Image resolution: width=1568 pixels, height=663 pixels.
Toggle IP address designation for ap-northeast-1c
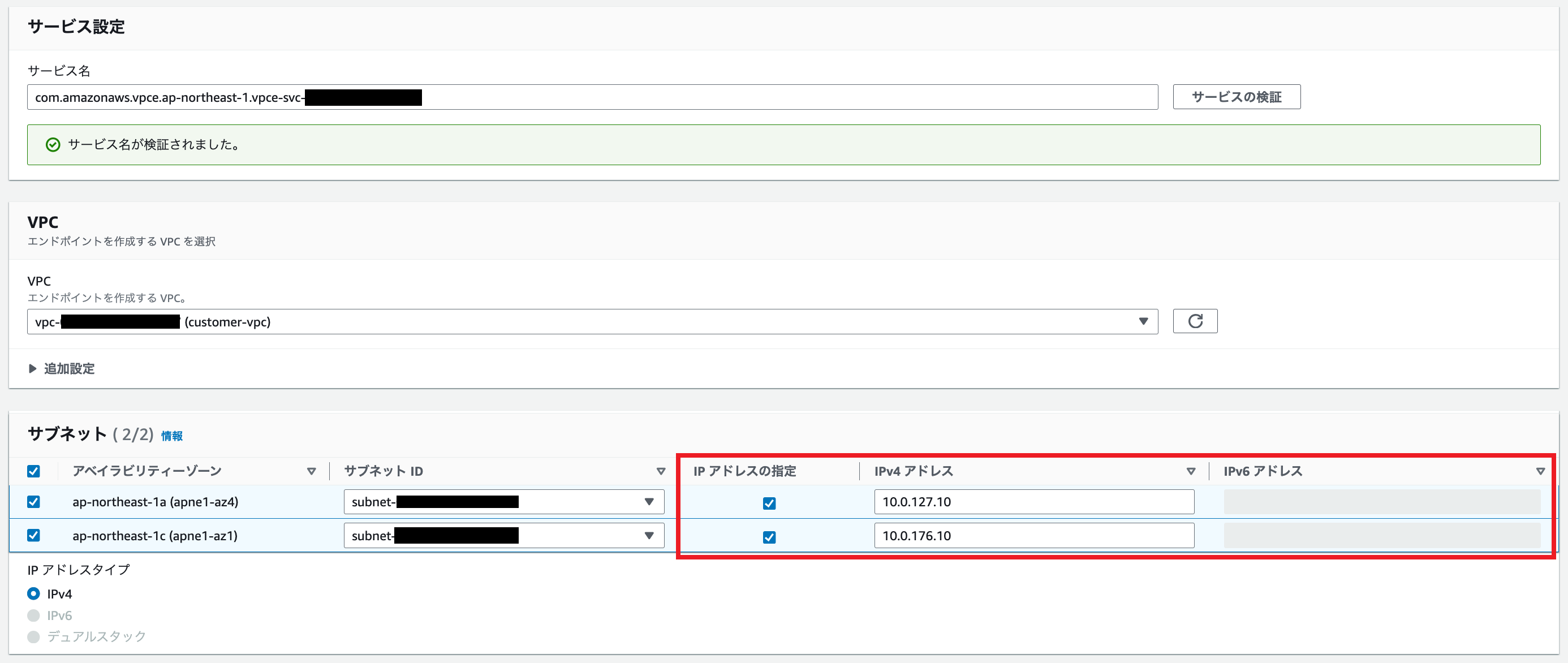tap(769, 537)
